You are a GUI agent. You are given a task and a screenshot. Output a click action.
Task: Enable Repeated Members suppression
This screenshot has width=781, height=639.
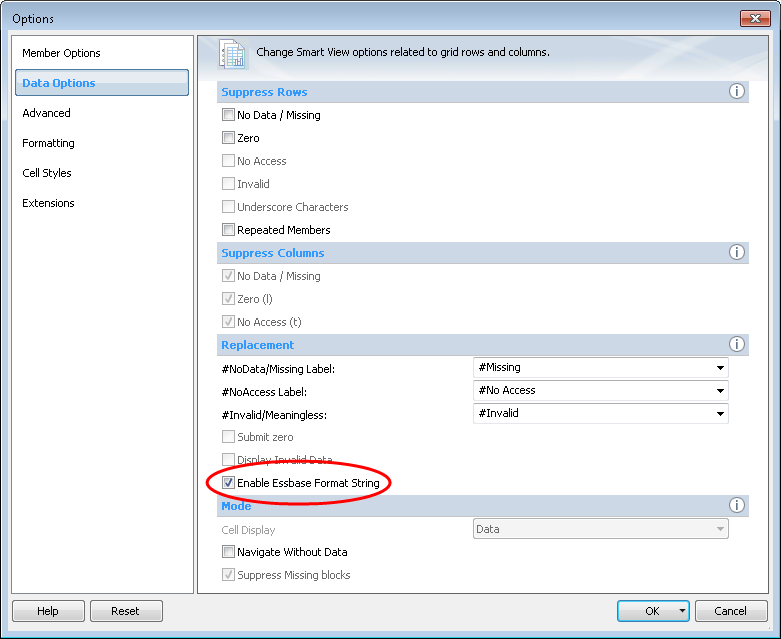coord(228,230)
